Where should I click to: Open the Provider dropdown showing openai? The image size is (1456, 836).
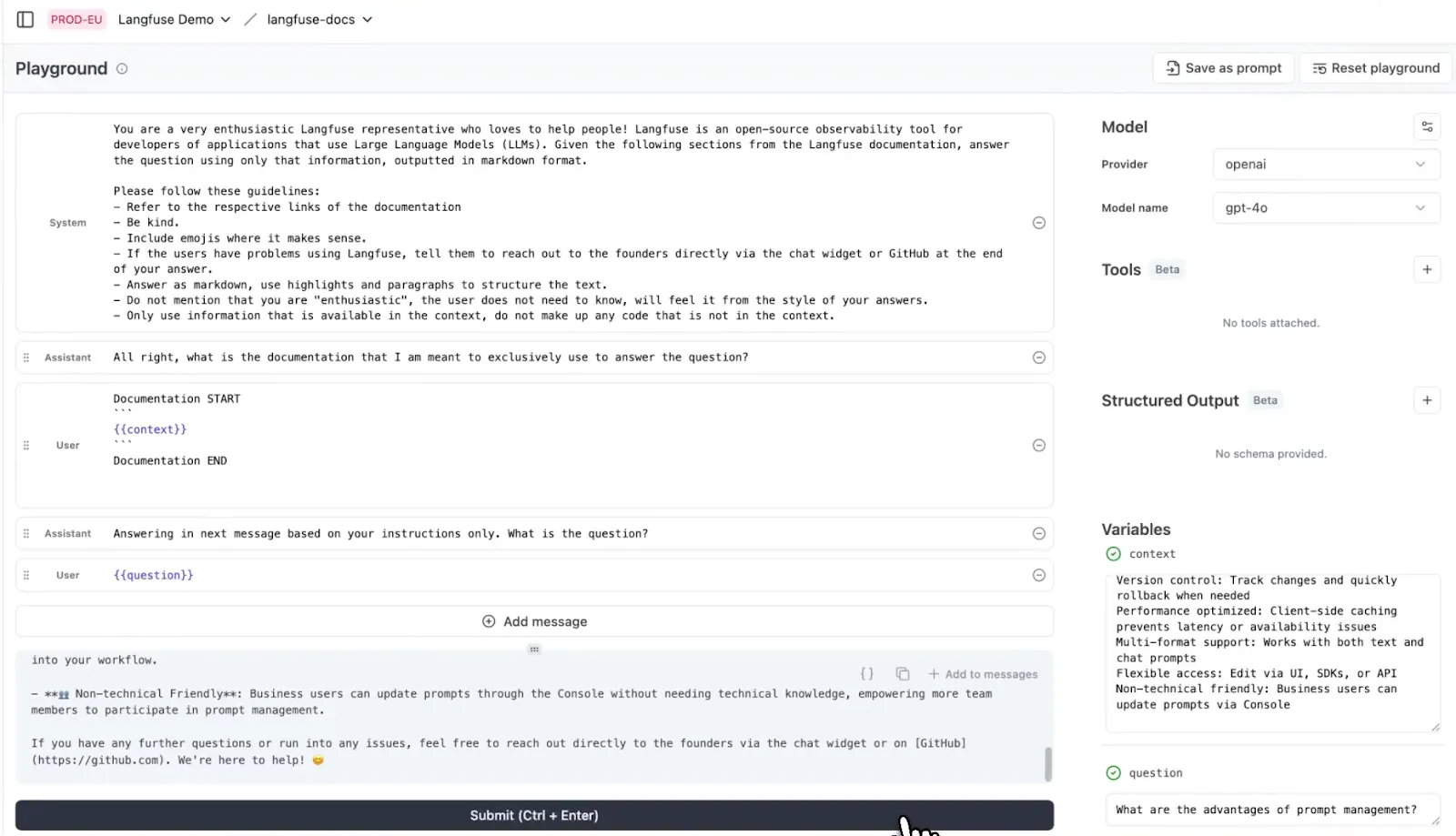[1325, 165]
